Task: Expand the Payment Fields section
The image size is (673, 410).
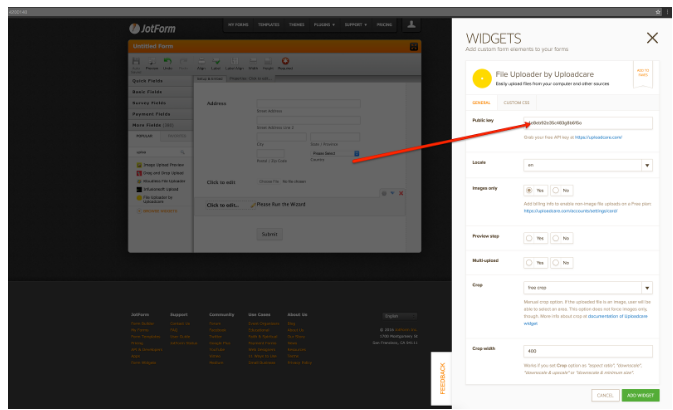Action: point(161,114)
